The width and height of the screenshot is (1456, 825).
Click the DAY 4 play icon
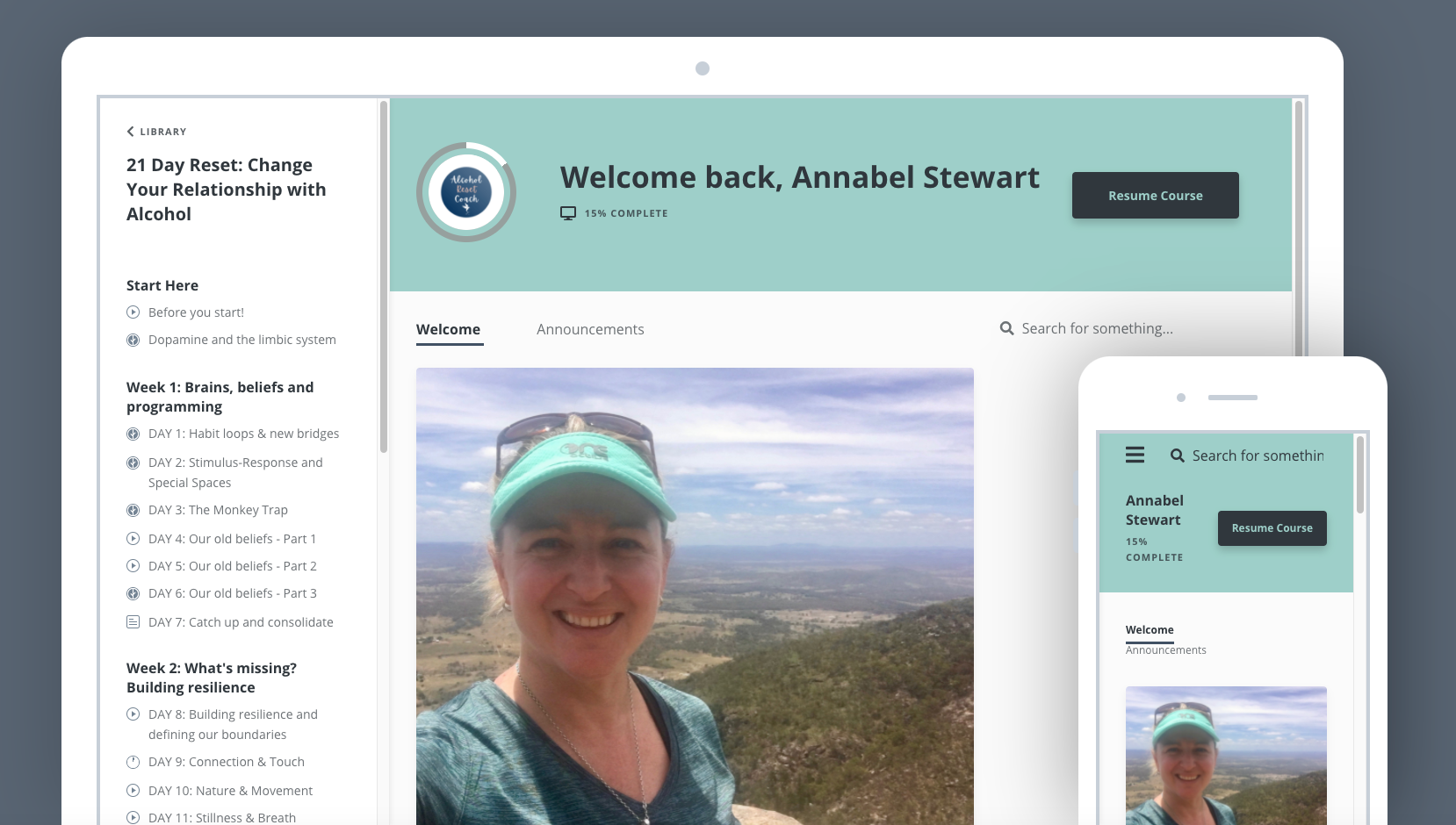(x=133, y=539)
